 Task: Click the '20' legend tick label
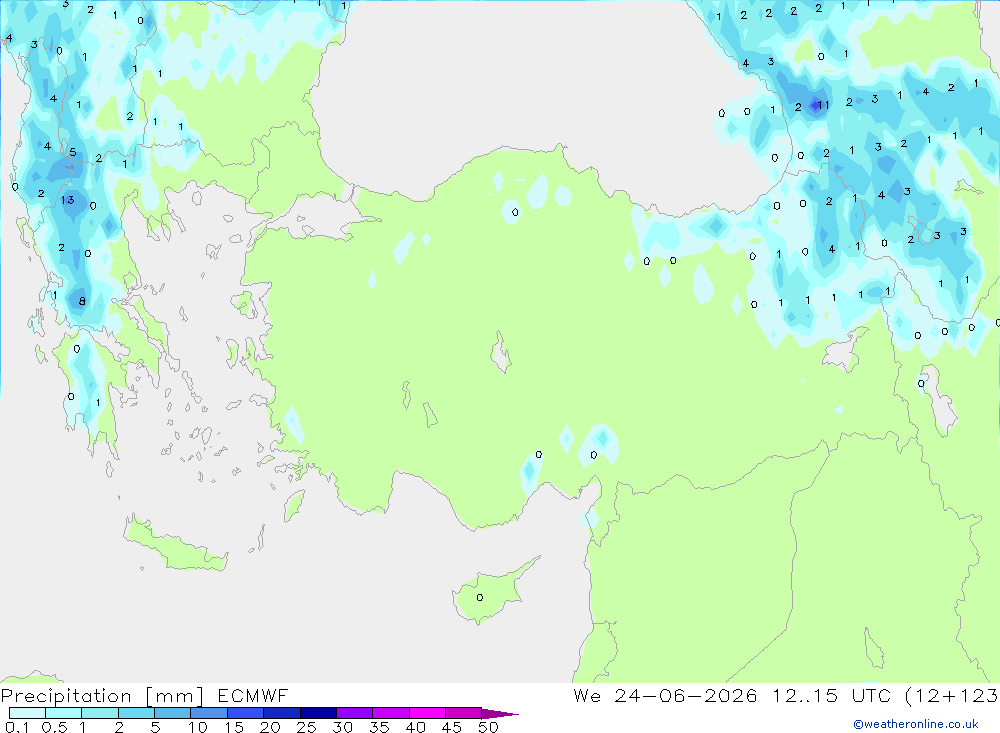270,727
